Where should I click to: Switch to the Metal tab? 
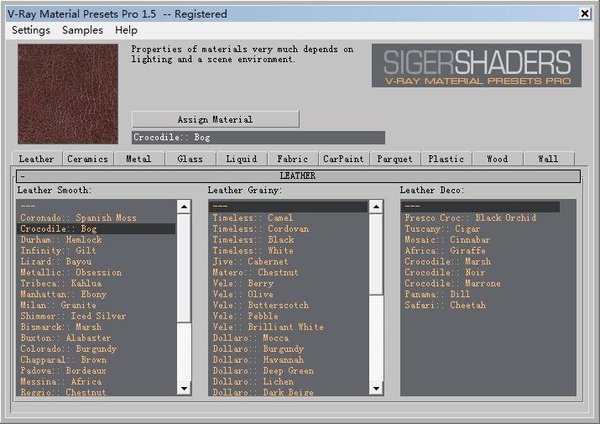139,158
